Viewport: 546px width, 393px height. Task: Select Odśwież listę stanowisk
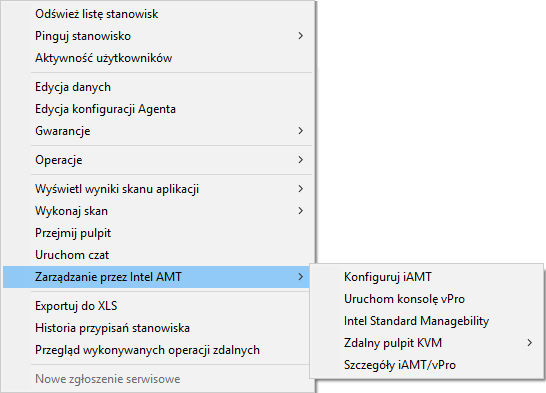click(x=156, y=14)
